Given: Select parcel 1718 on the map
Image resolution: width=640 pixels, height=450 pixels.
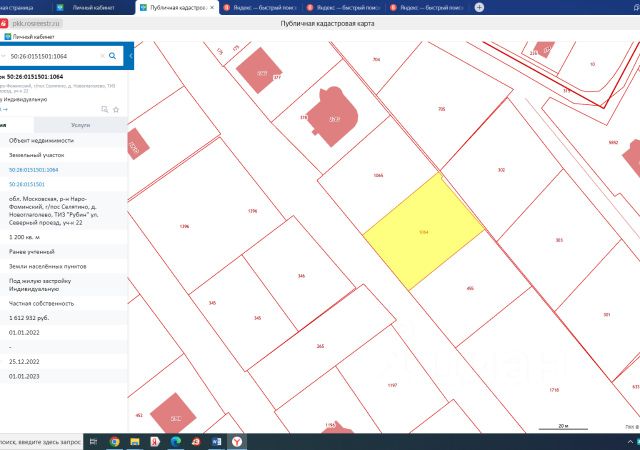Looking at the screenshot, I should pyautogui.click(x=554, y=390).
